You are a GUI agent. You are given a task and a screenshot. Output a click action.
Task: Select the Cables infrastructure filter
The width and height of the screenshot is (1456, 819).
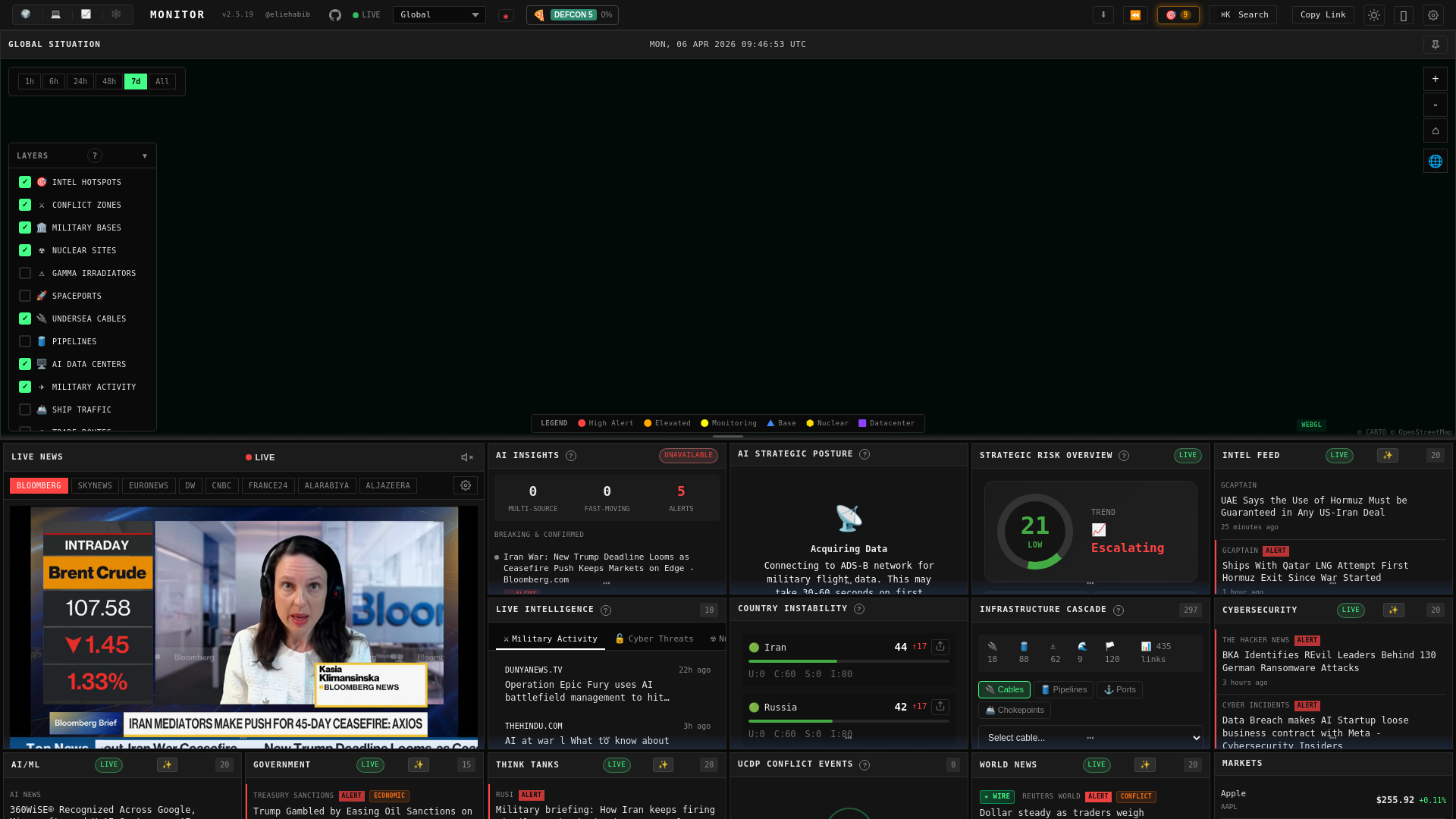1004,689
